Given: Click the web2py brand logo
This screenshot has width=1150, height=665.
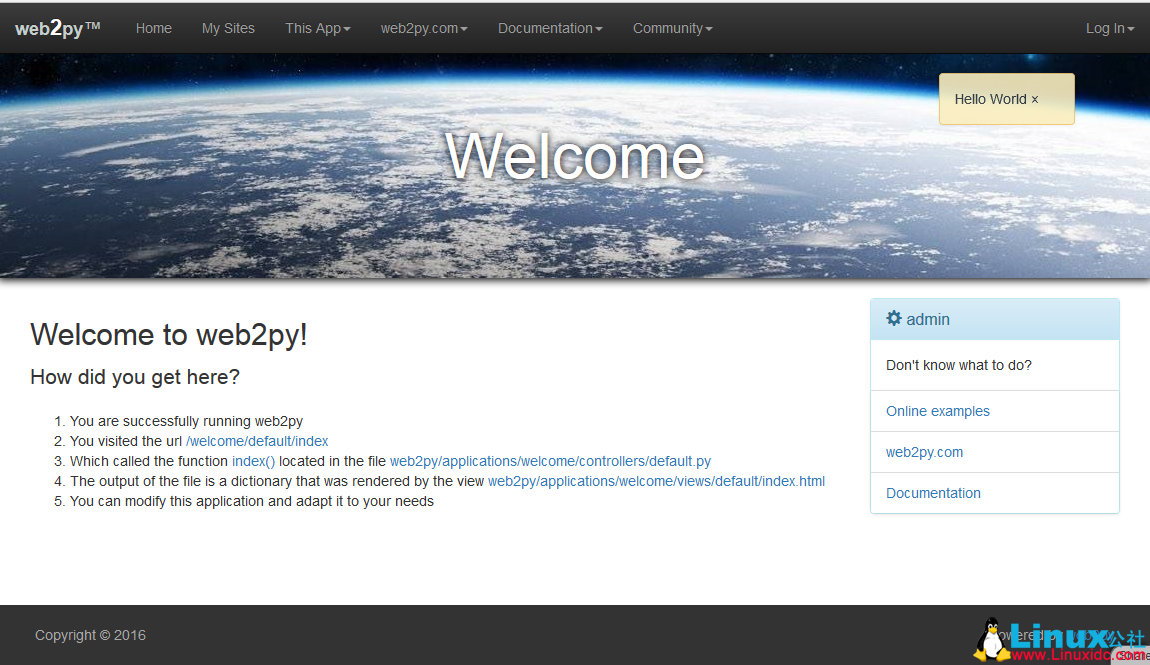Looking at the screenshot, I should point(57,29).
